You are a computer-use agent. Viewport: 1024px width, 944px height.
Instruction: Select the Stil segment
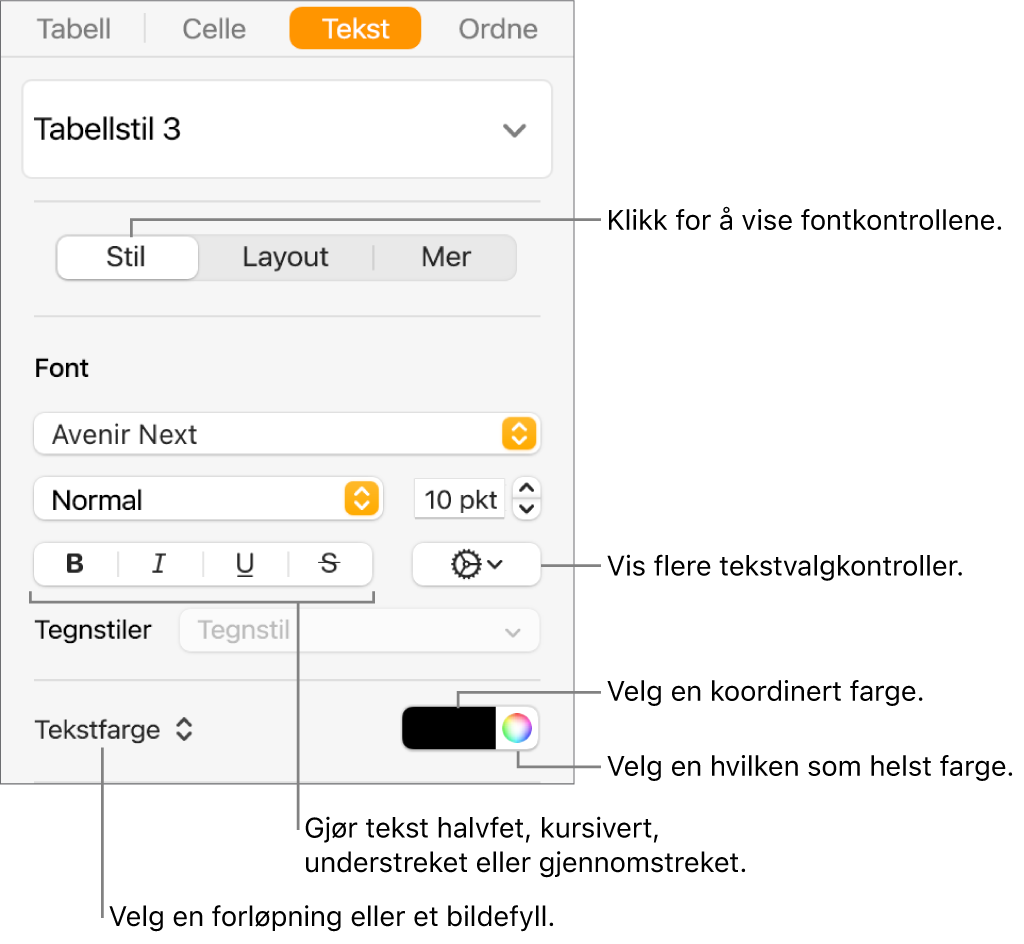[x=127, y=257]
